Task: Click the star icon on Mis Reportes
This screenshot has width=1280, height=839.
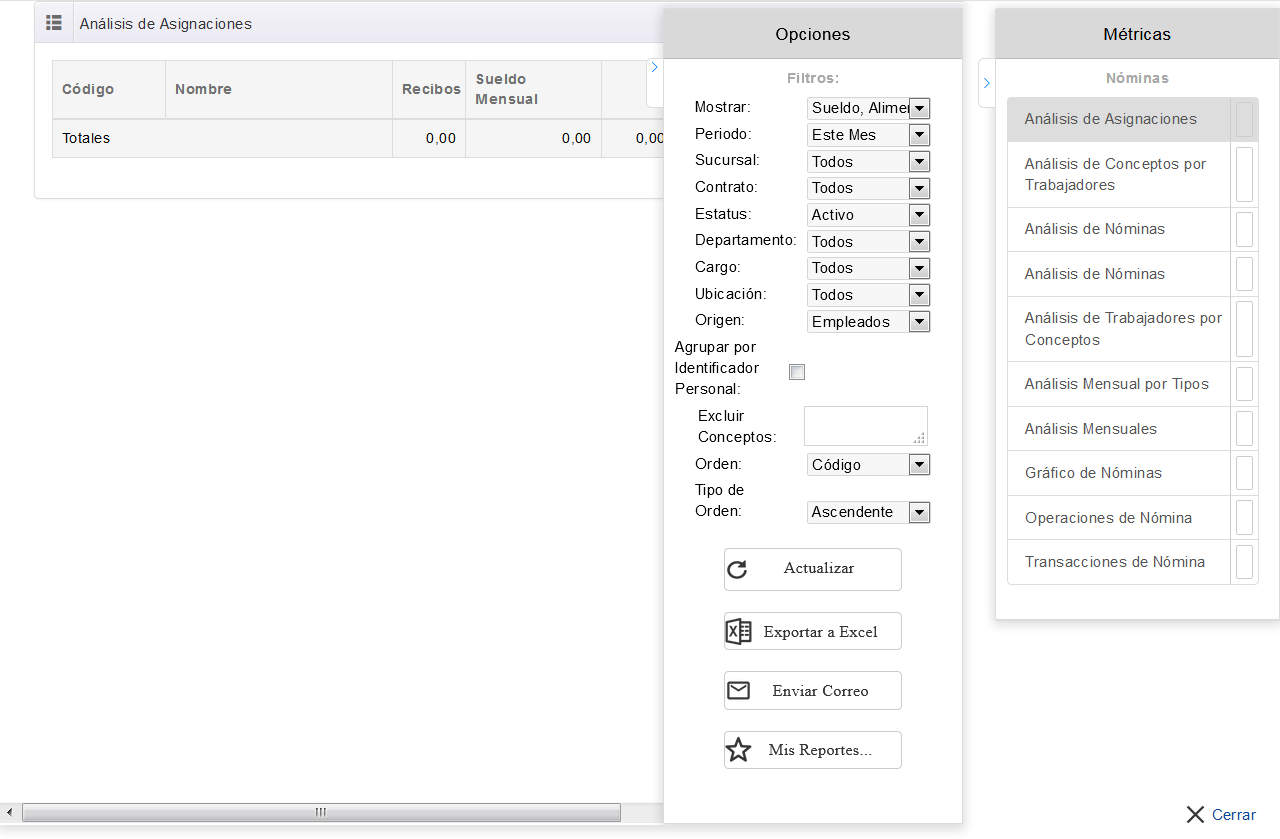Action: click(738, 750)
